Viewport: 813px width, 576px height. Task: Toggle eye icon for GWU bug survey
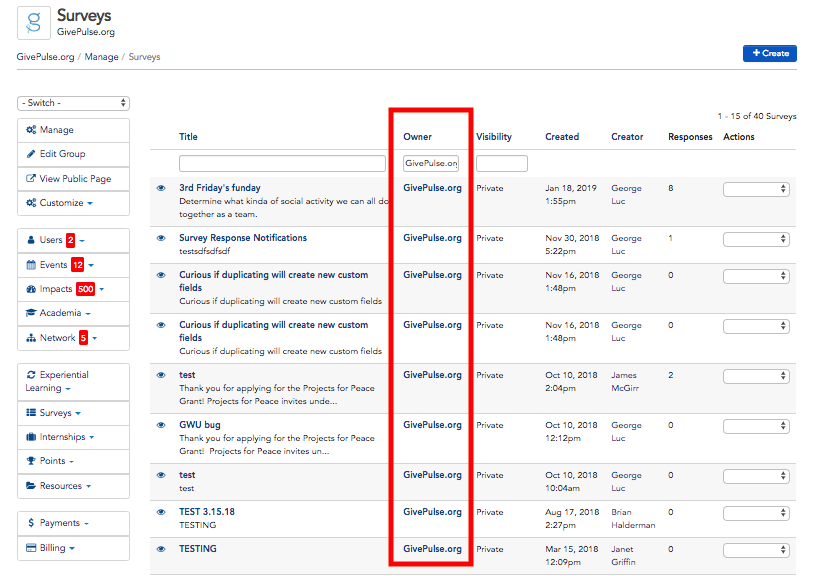161,425
